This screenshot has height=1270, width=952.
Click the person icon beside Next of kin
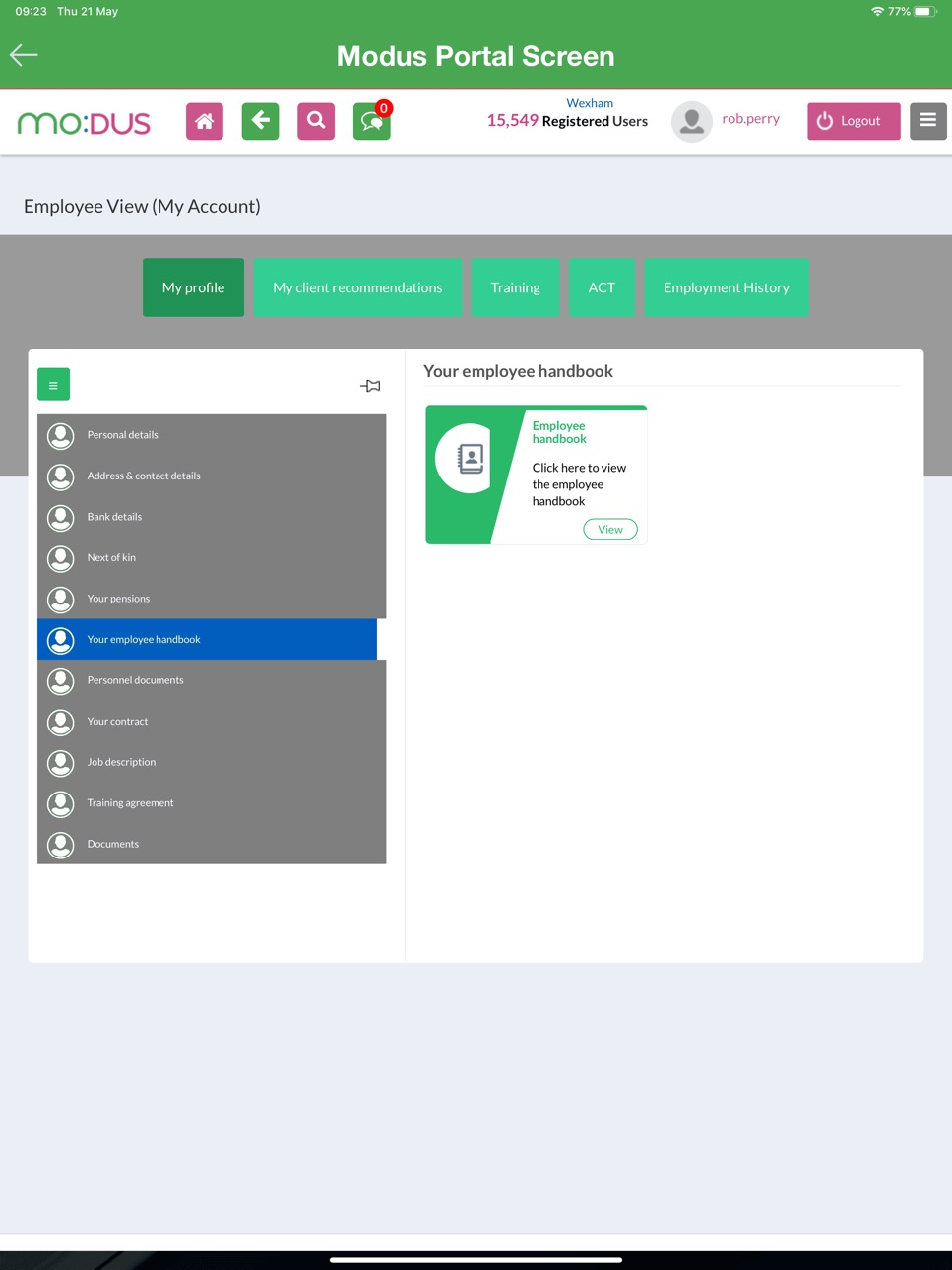point(61,558)
